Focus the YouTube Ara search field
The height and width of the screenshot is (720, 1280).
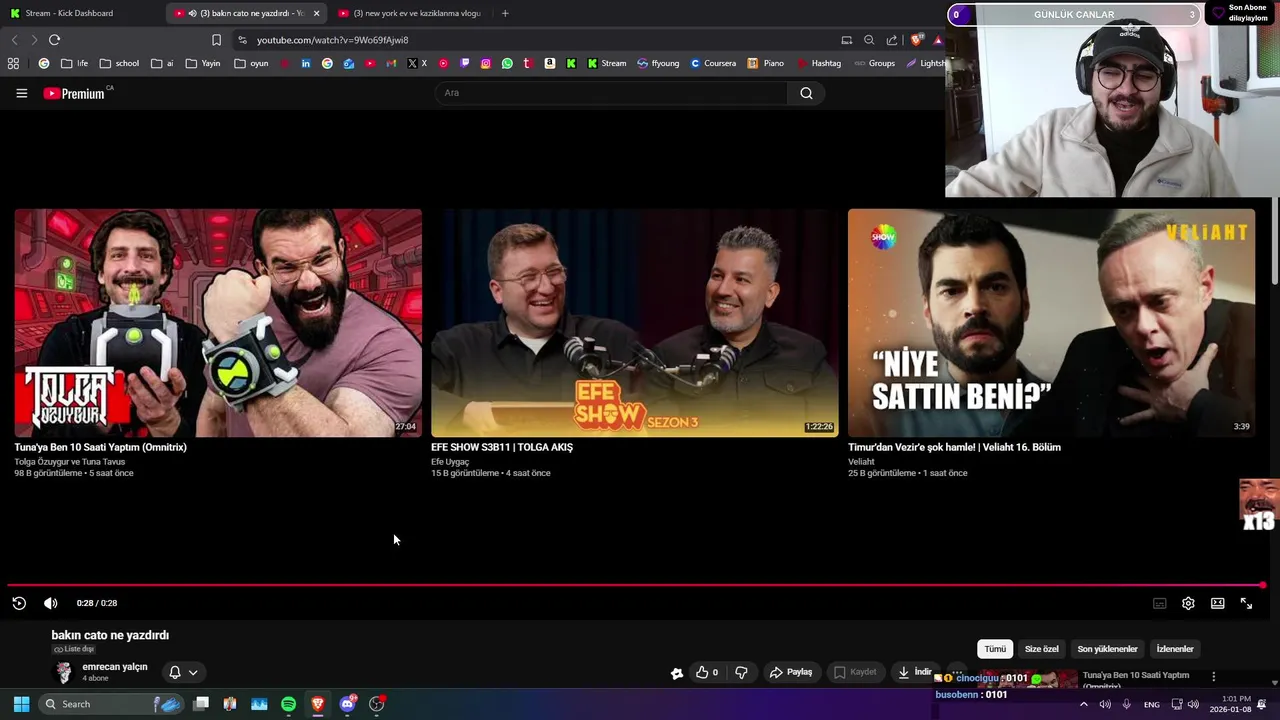tap(611, 93)
